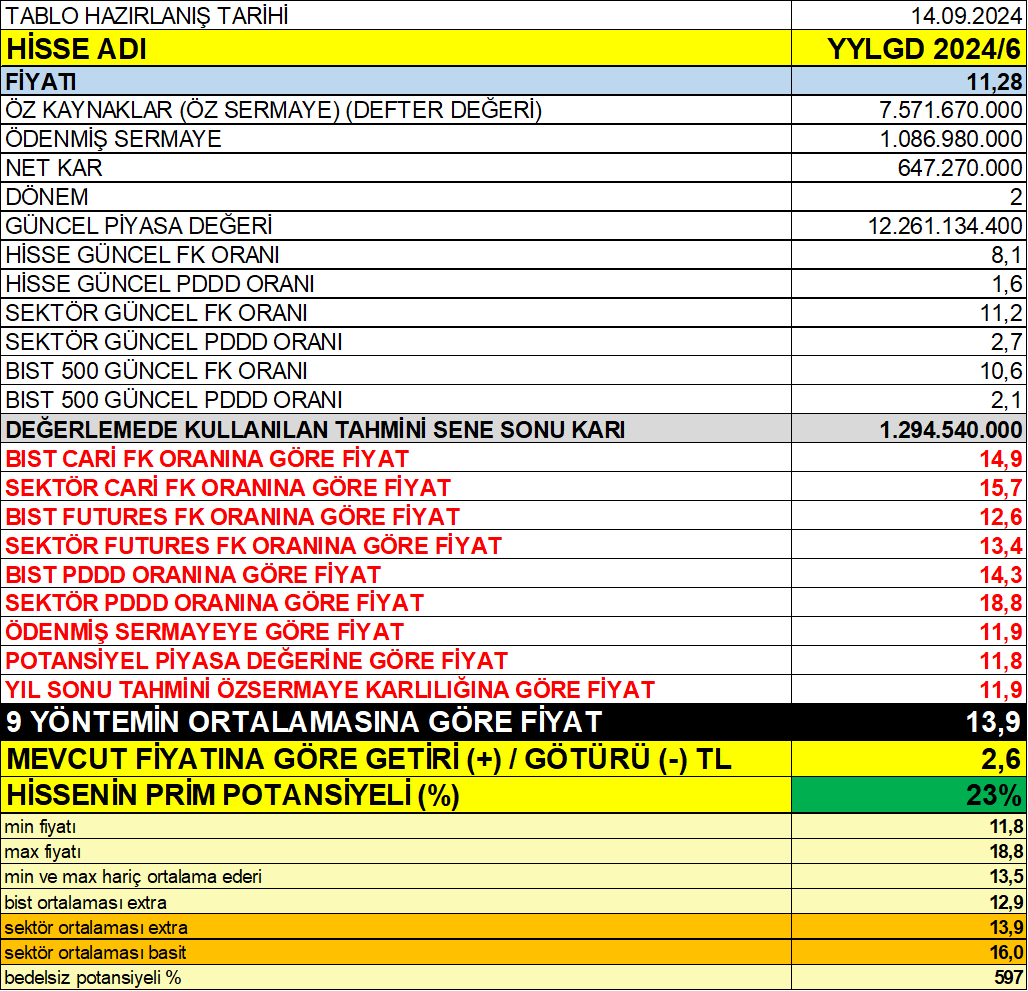This screenshot has height=991, width=1028.
Task: Click the FK value 8,1
Action: click(x=1006, y=255)
